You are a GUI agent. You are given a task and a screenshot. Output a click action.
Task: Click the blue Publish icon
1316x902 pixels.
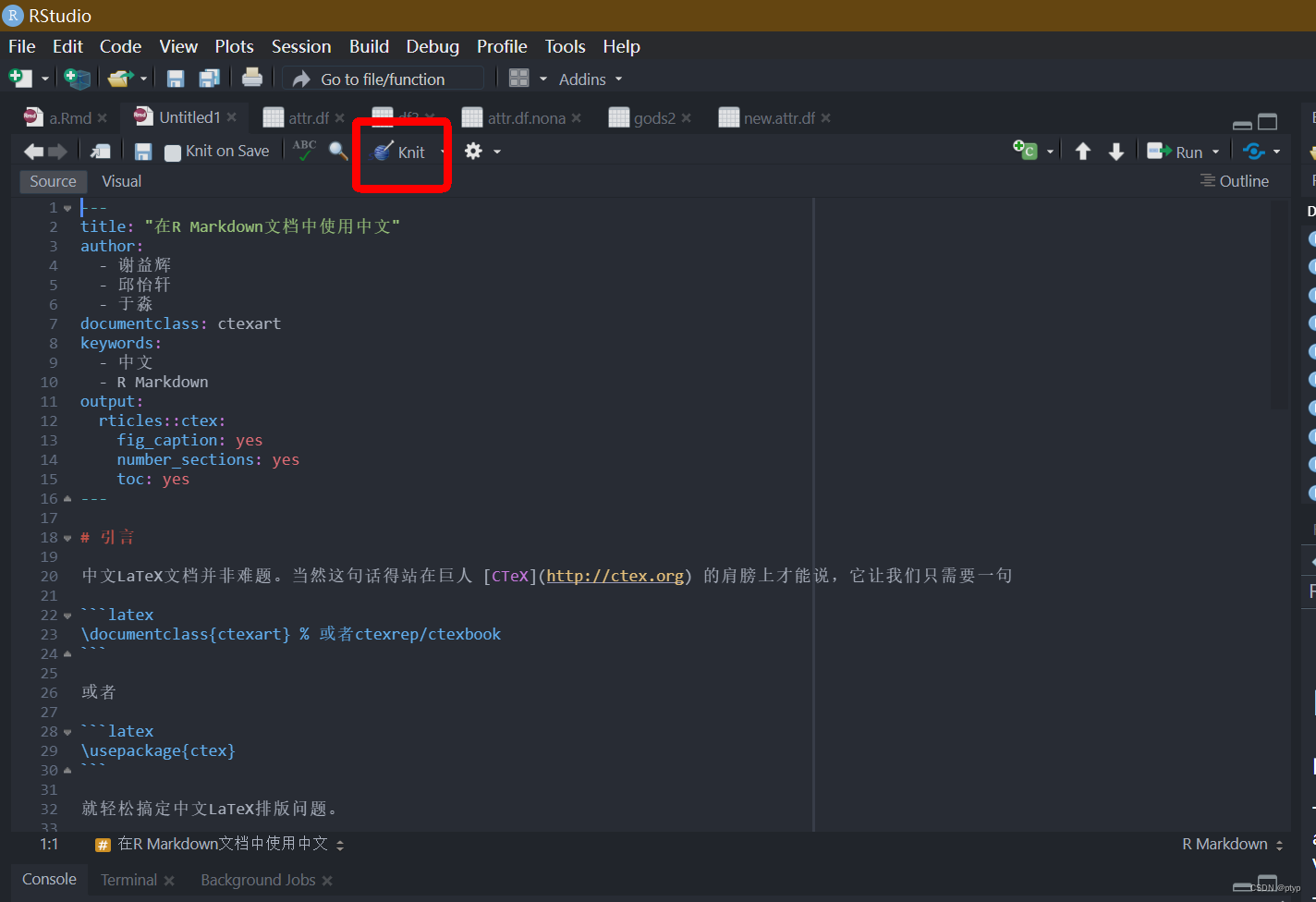point(1254,151)
